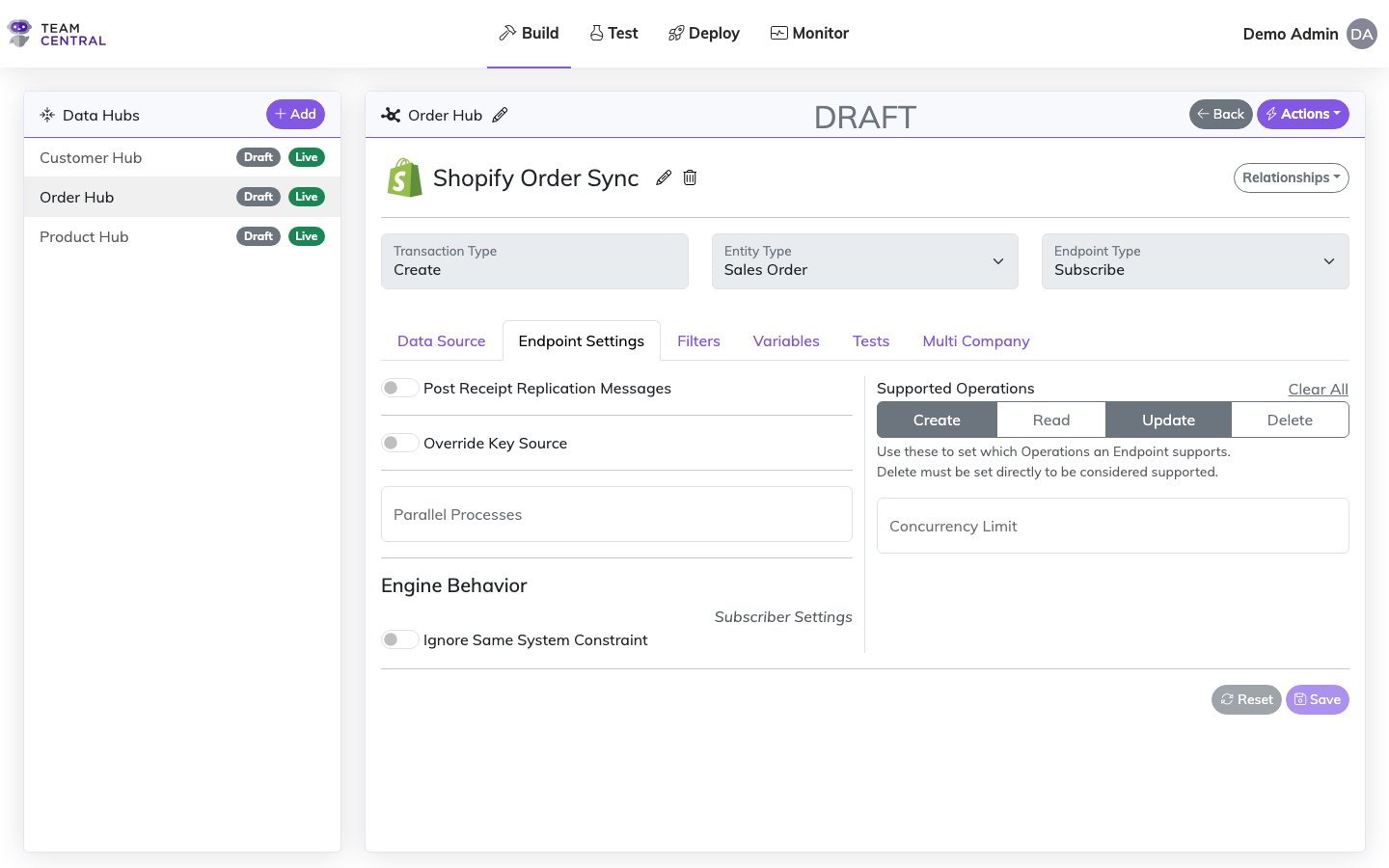Image resolution: width=1389 pixels, height=868 pixels.
Task: Click the Data Hubs panel icon
Action: coord(47,115)
